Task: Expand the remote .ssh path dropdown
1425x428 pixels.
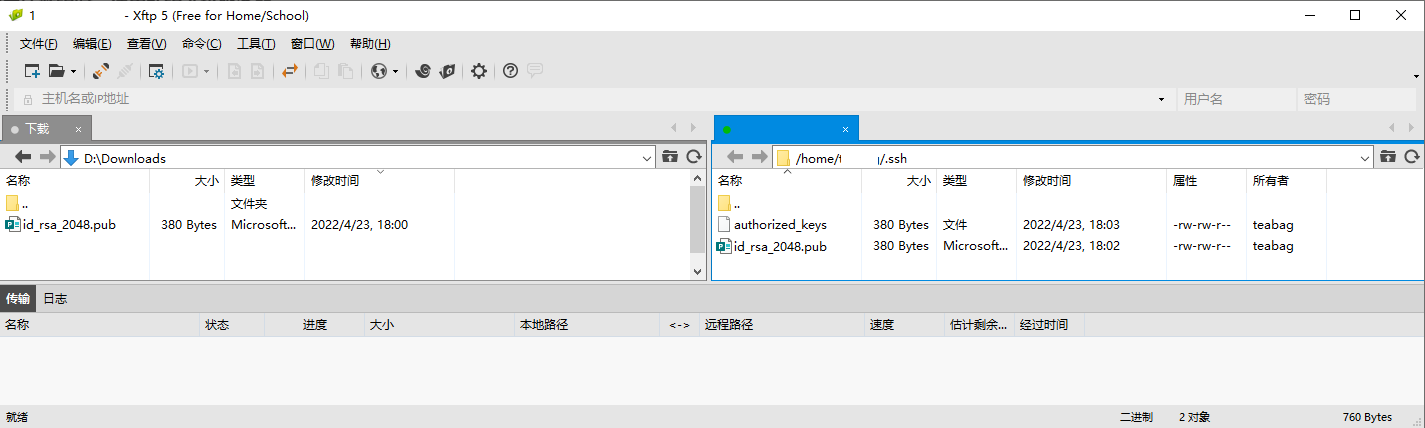Action: [1366, 158]
